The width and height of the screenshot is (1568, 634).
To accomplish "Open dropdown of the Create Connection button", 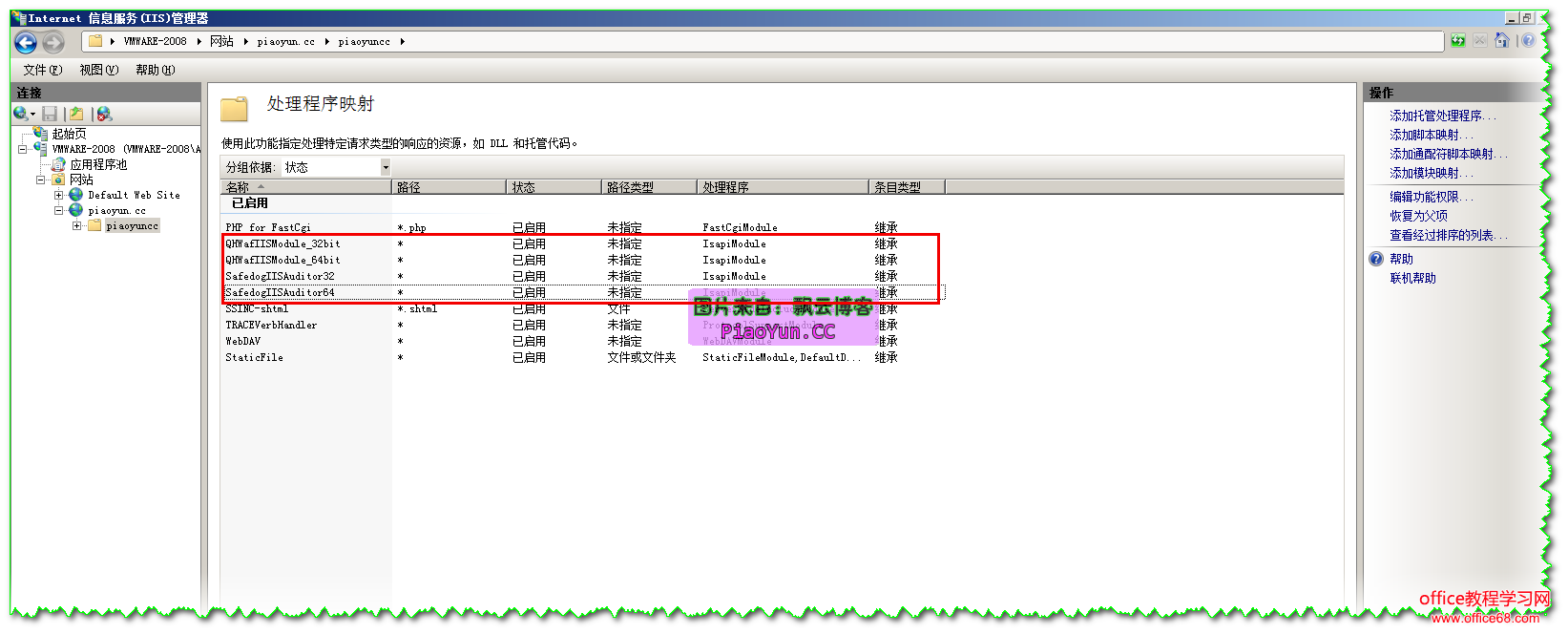I will tap(32, 115).
